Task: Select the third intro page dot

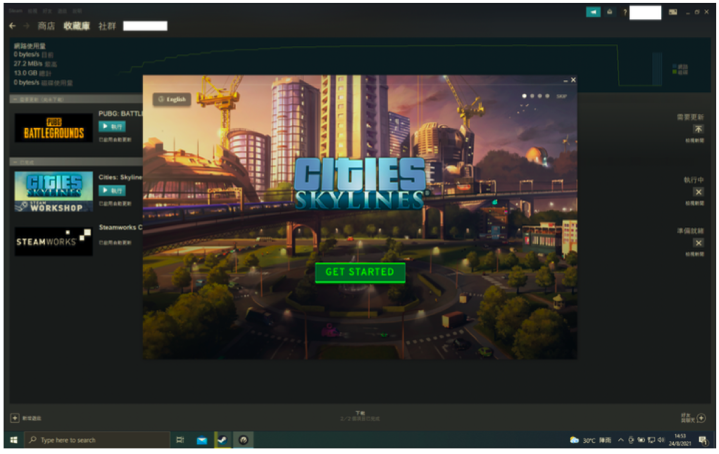Action: point(540,96)
